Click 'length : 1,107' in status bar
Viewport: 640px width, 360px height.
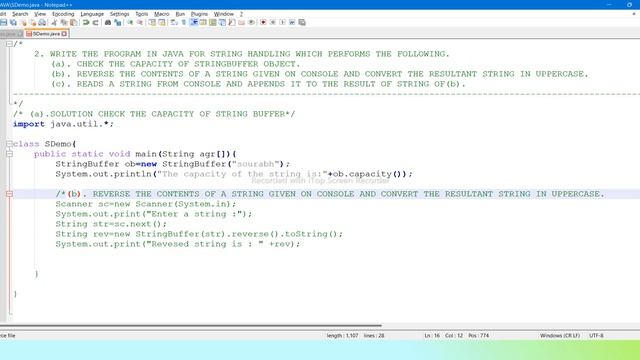pyautogui.click(x=342, y=336)
